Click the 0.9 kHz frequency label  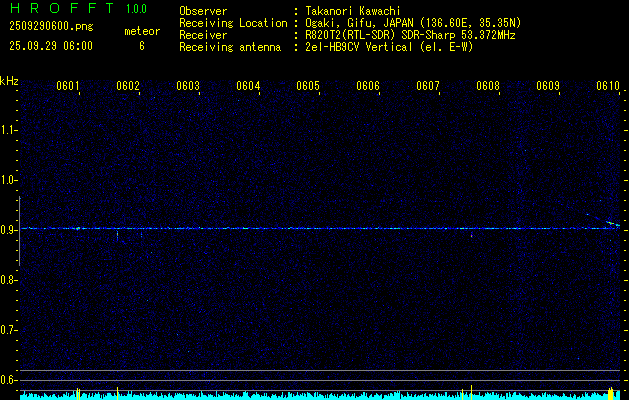click(8, 230)
